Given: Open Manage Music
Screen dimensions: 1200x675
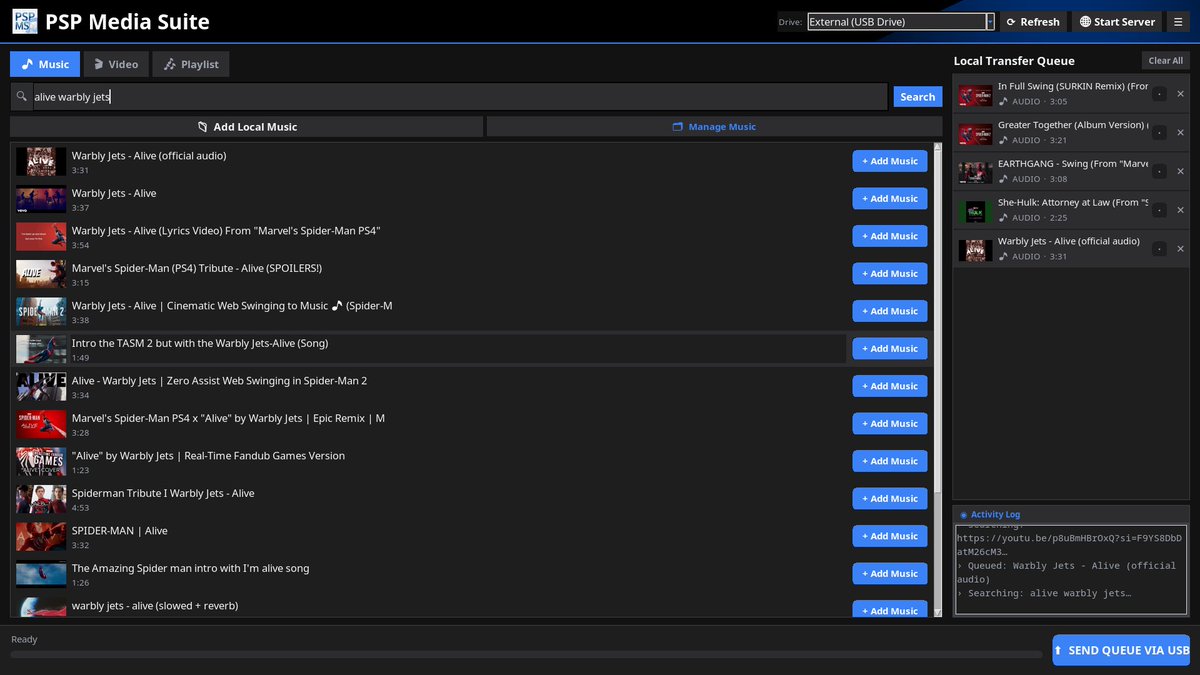Looking at the screenshot, I should [714, 127].
